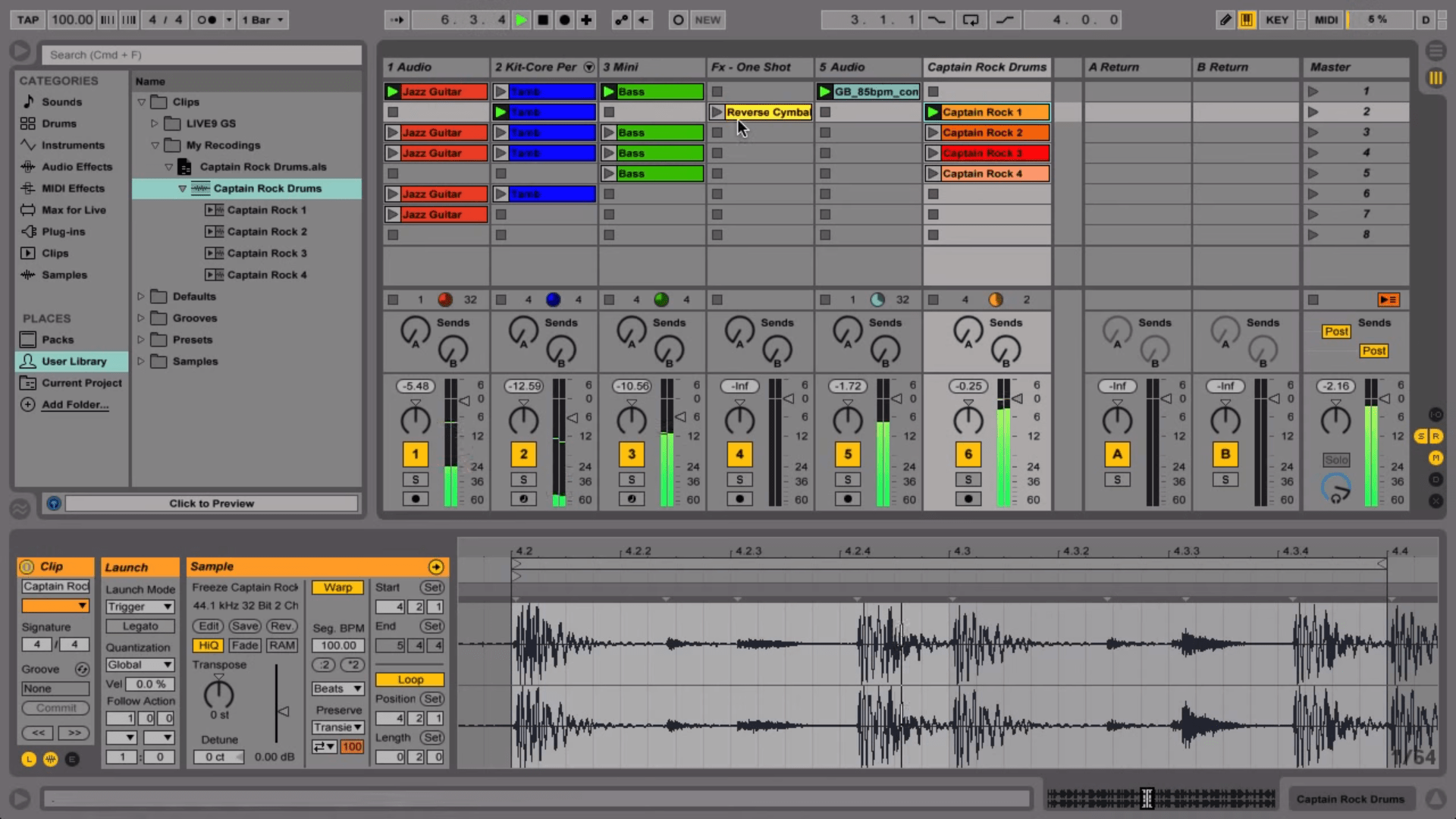The height and width of the screenshot is (819, 1456).
Task: Click the Rev (Reverse) button in Sample
Action: (x=280, y=625)
